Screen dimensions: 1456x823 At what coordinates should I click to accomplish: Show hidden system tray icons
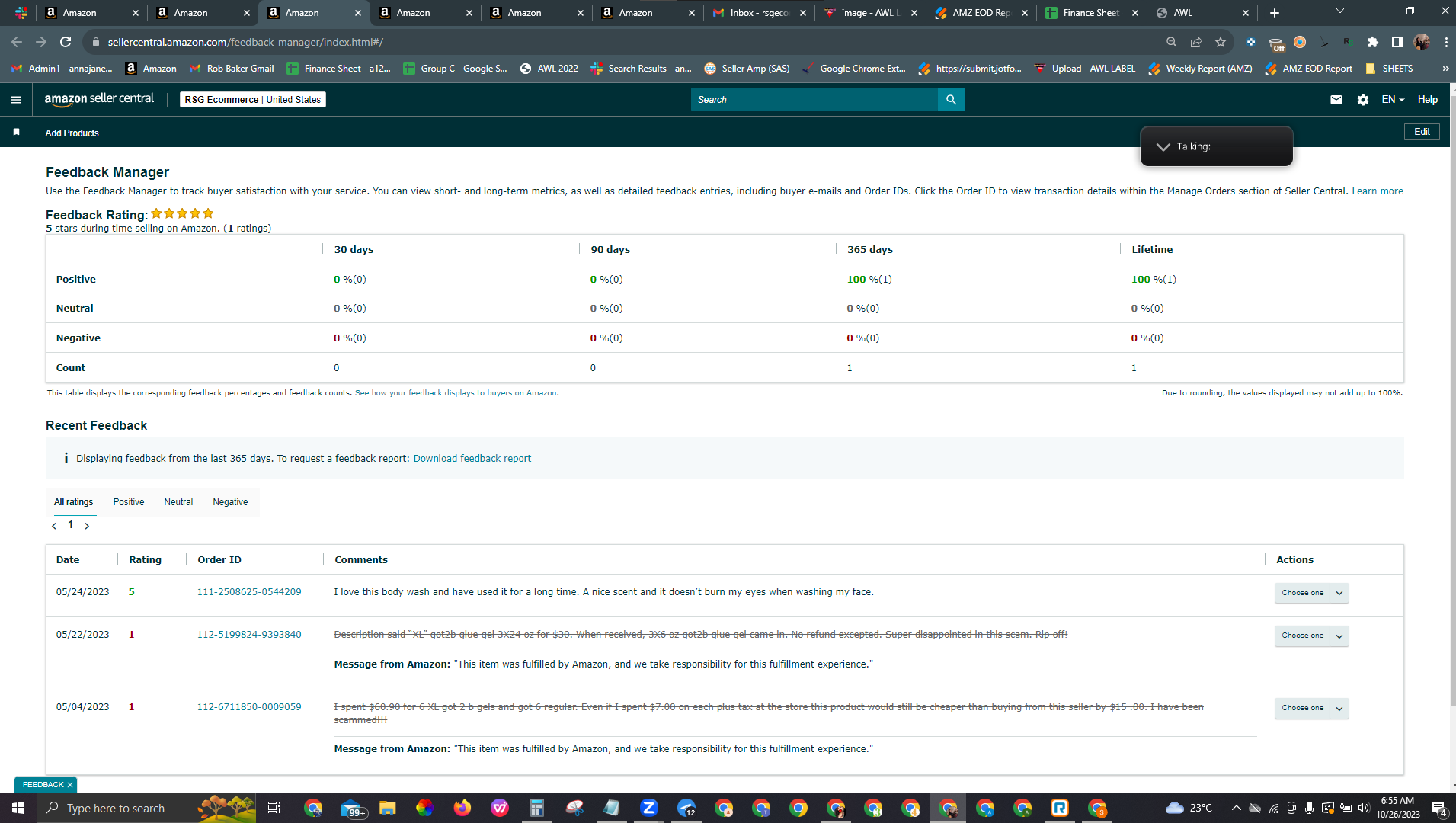(1236, 808)
